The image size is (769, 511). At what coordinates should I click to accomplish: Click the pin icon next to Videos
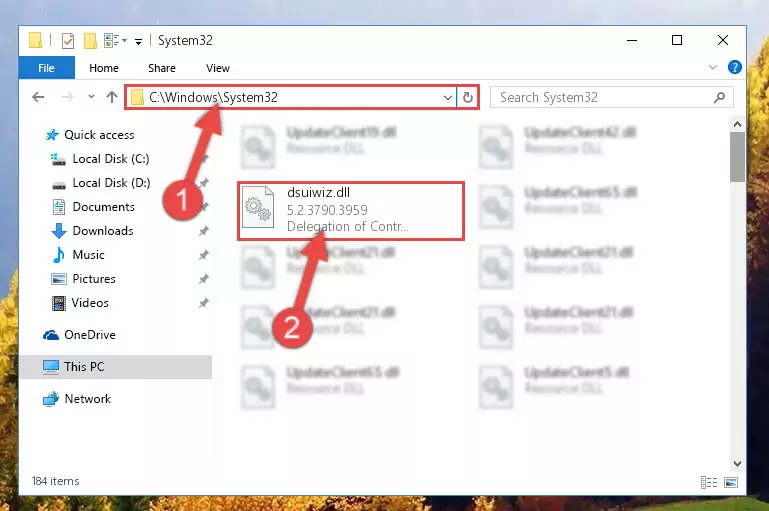click(x=204, y=303)
